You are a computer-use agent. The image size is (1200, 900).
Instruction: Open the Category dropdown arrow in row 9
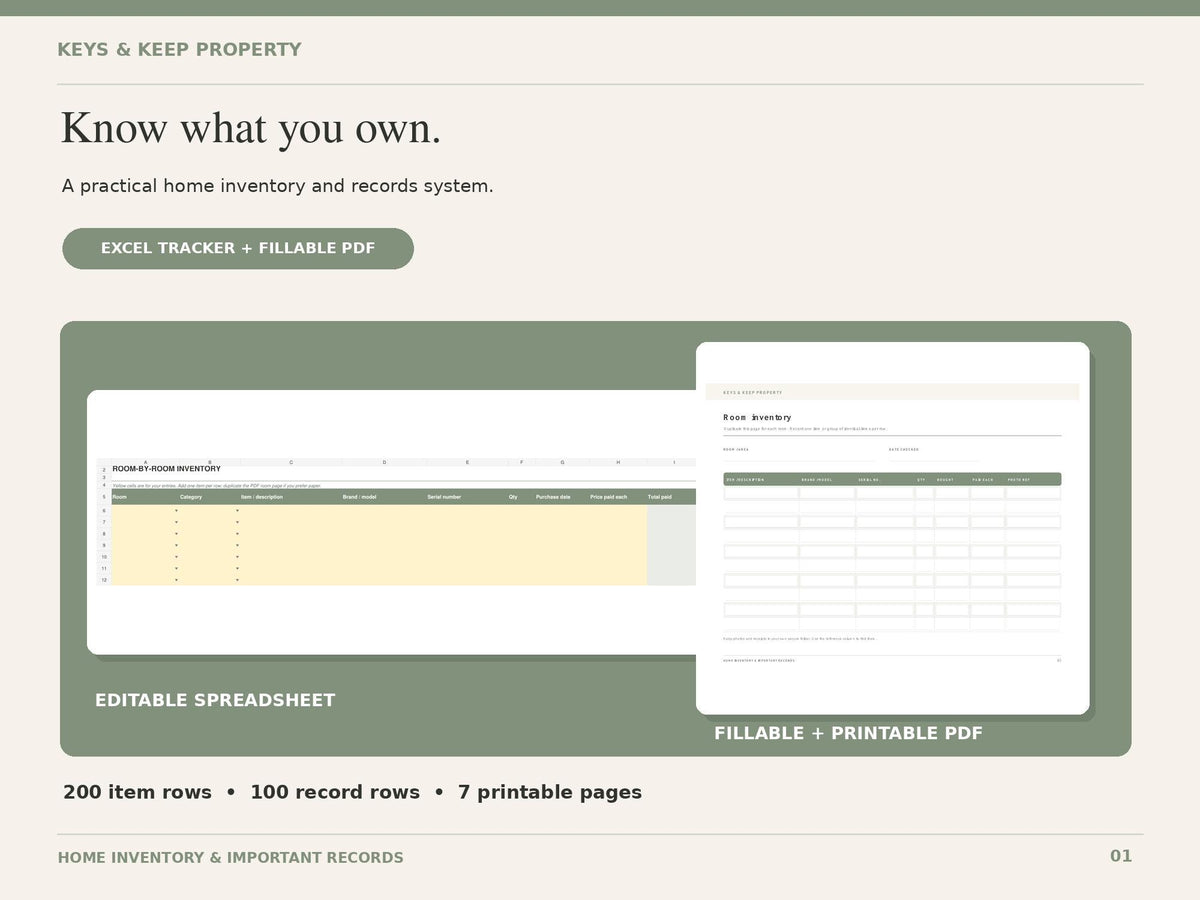pos(237,546)
